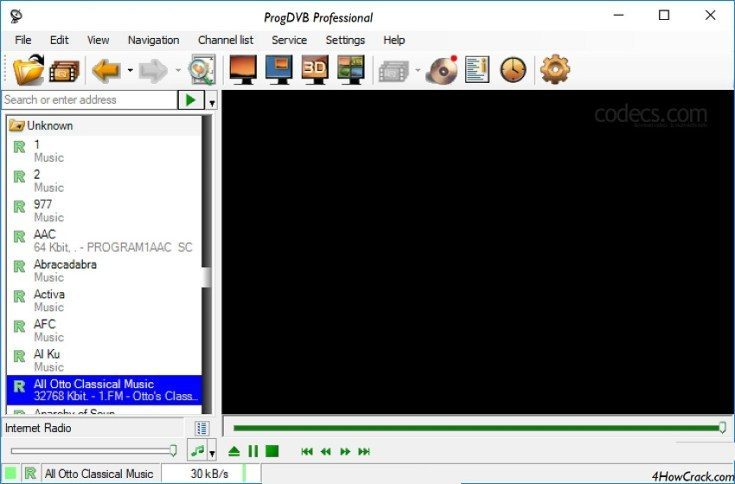Click the open file folder icon
Viewport: 735px width, 484px height.
(x=28, y=70)
